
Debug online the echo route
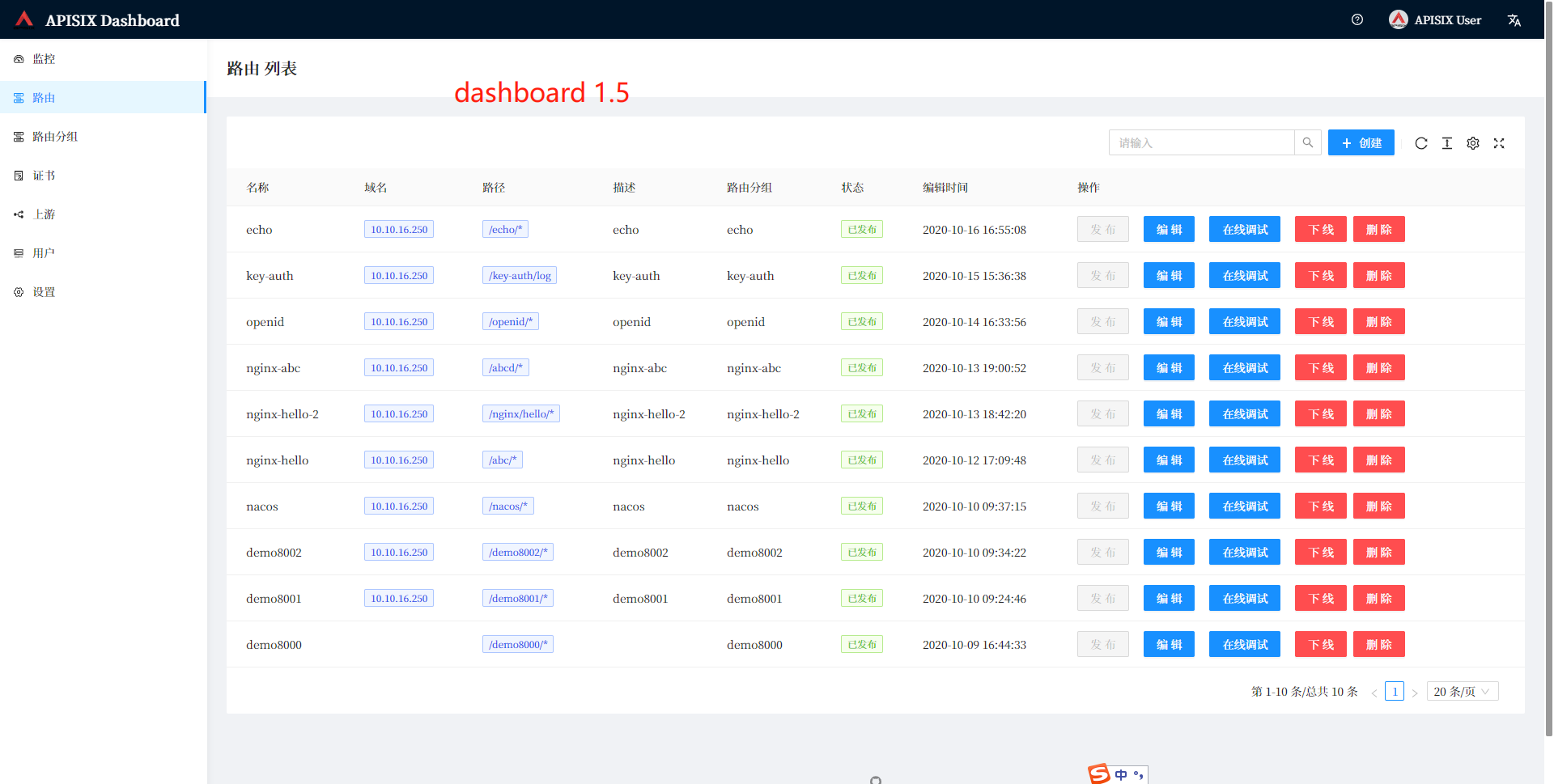pyautogui.click(x=1245, y=229)
